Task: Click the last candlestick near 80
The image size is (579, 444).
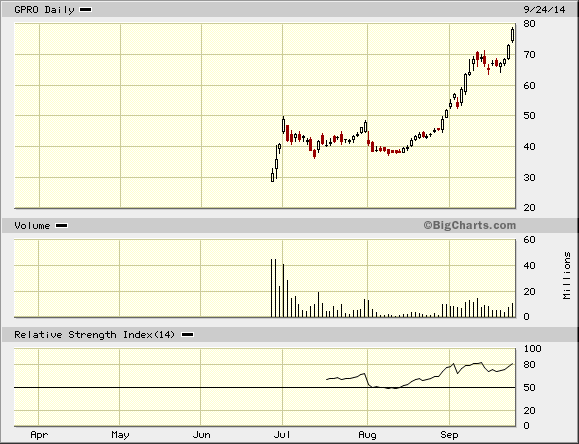Action: [x=513, y=35]
